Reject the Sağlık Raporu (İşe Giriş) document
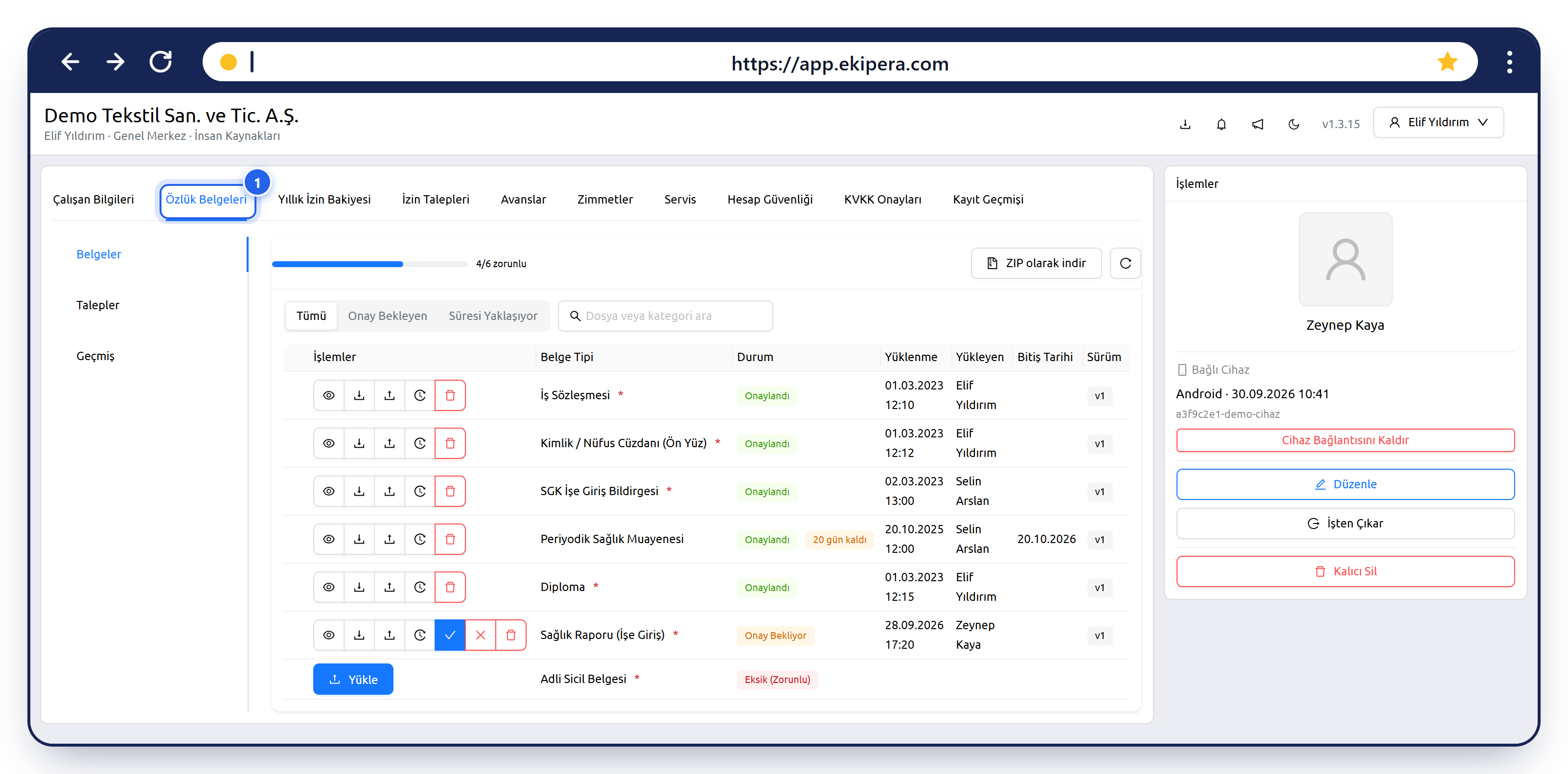The image size is (1568, 774). (480, 635)
